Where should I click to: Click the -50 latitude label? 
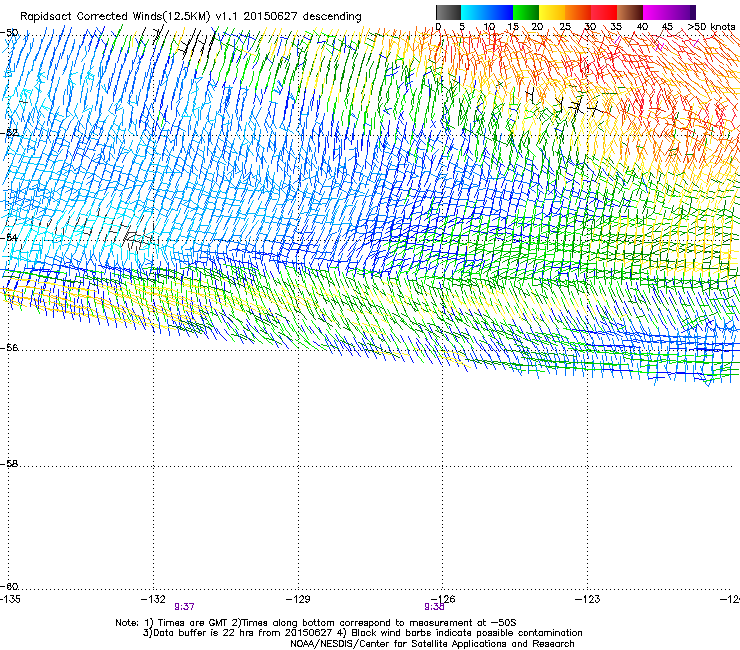point(10,33)
